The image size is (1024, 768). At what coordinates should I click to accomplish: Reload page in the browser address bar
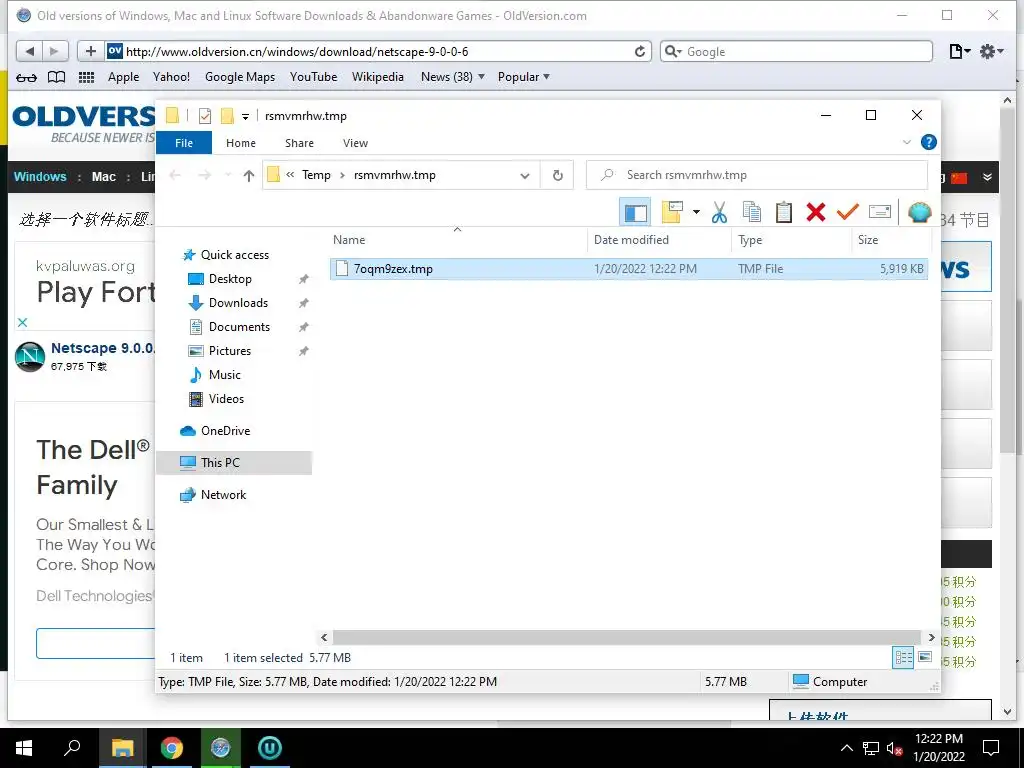coord(640,52)
